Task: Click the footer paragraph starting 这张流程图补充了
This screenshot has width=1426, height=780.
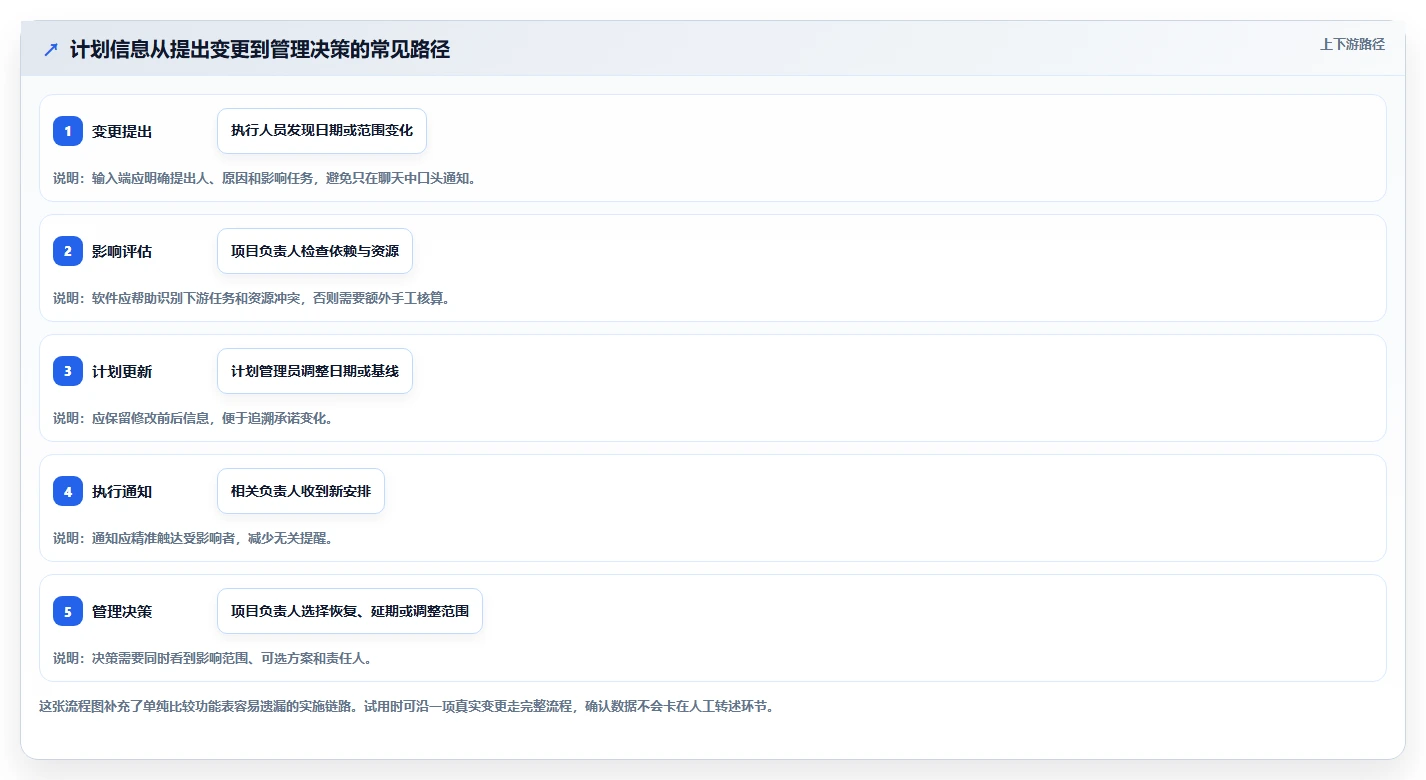Action: tap(406, 706)
